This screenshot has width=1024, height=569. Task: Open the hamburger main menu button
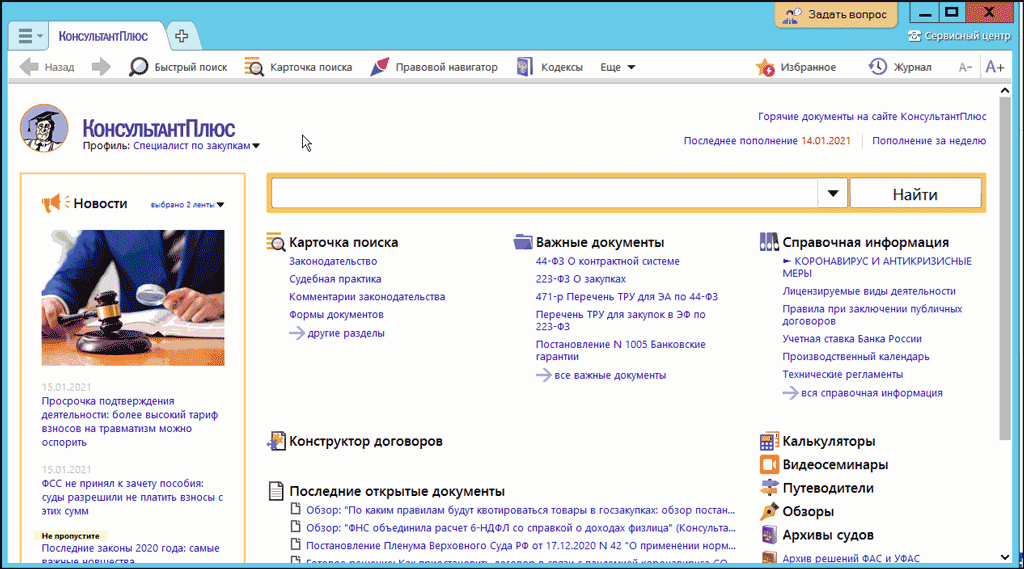coord(27,36)
